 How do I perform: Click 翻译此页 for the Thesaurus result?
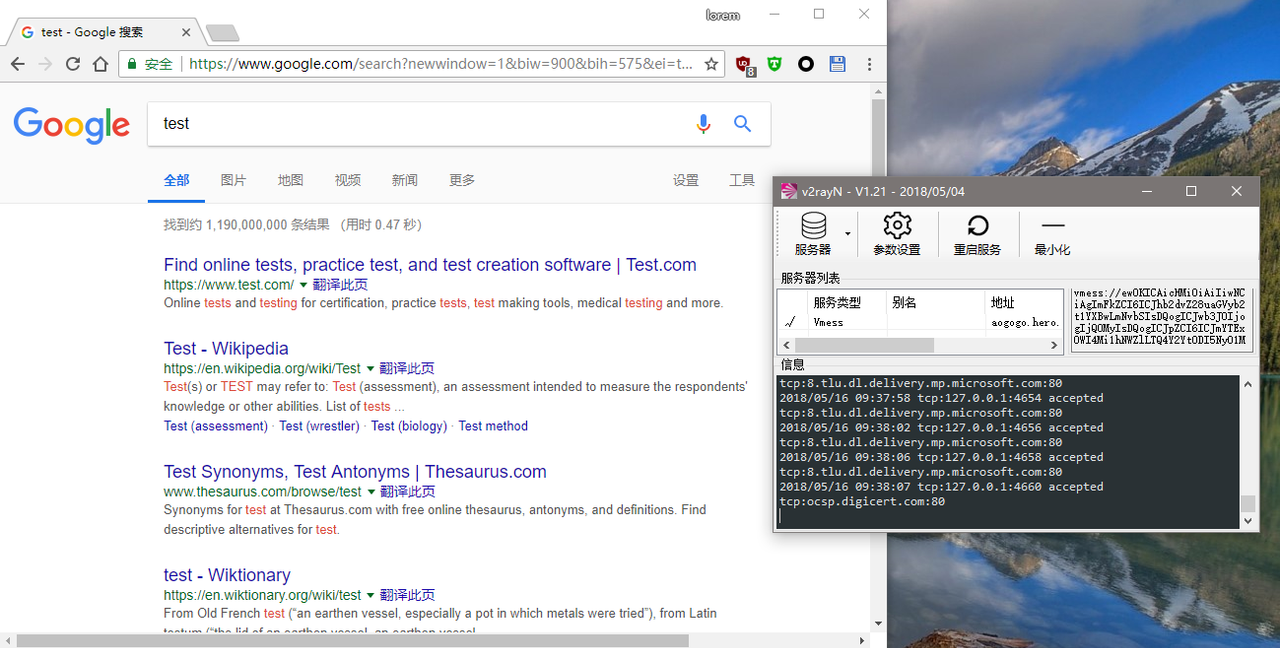(407, 492)
